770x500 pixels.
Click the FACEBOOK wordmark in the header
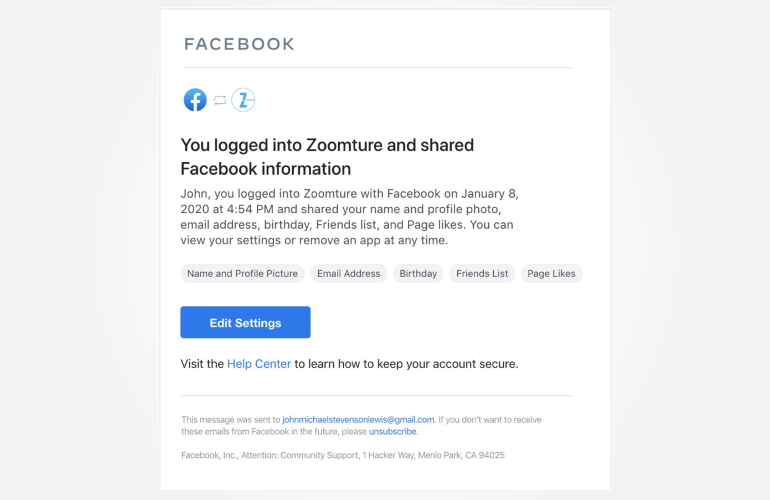(240, 44)
